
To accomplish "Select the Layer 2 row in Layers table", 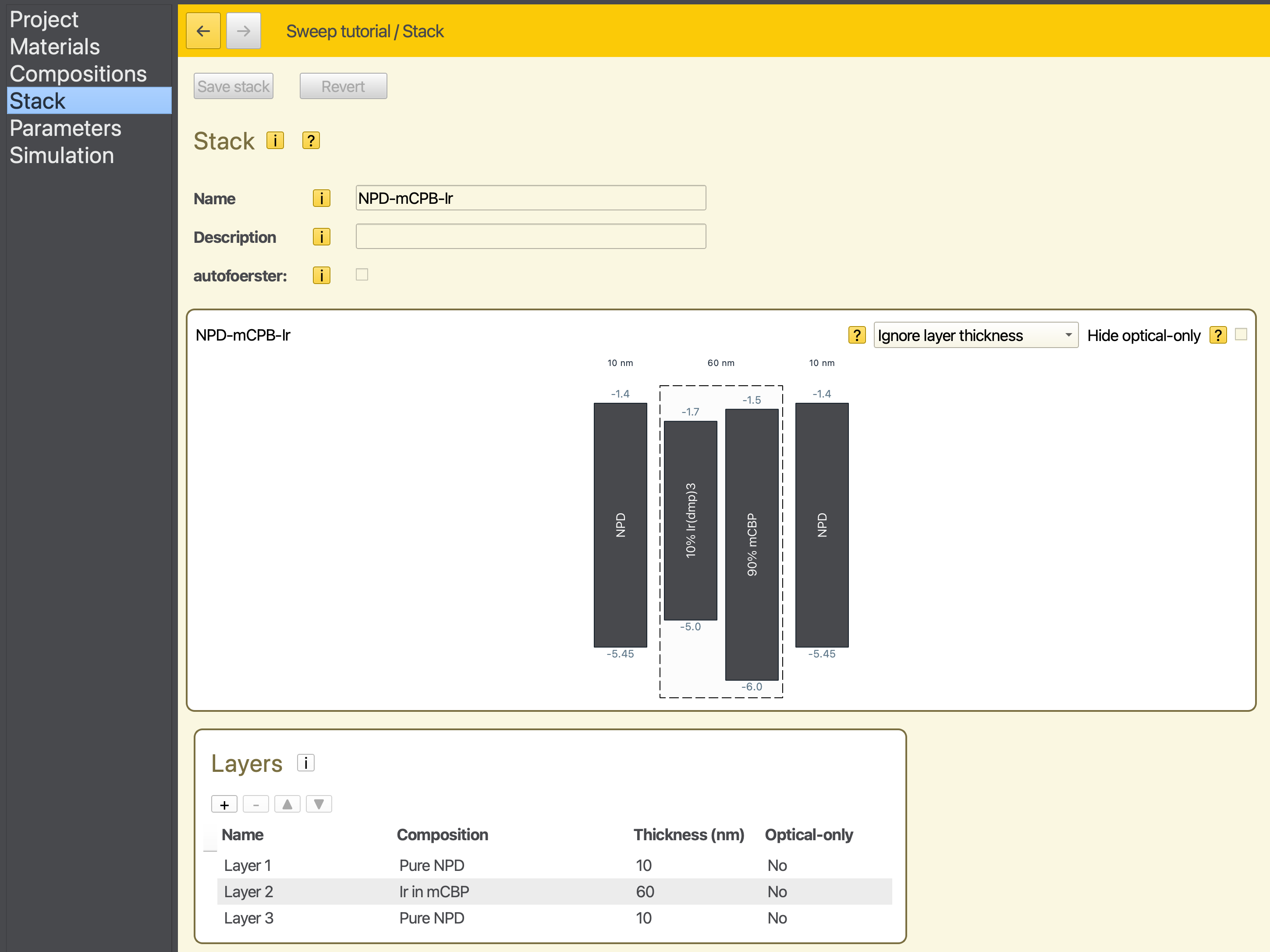I will [553, 892].
